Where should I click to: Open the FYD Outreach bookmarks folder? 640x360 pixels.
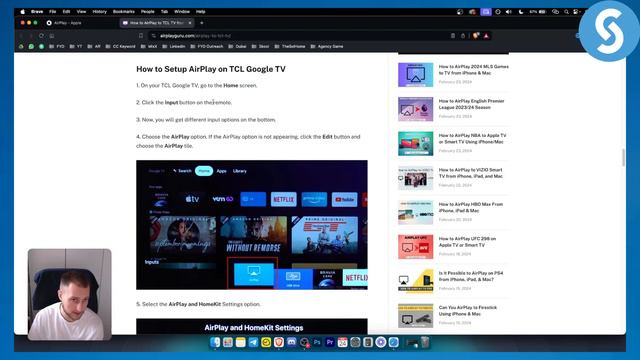click(x=207, y=47)
